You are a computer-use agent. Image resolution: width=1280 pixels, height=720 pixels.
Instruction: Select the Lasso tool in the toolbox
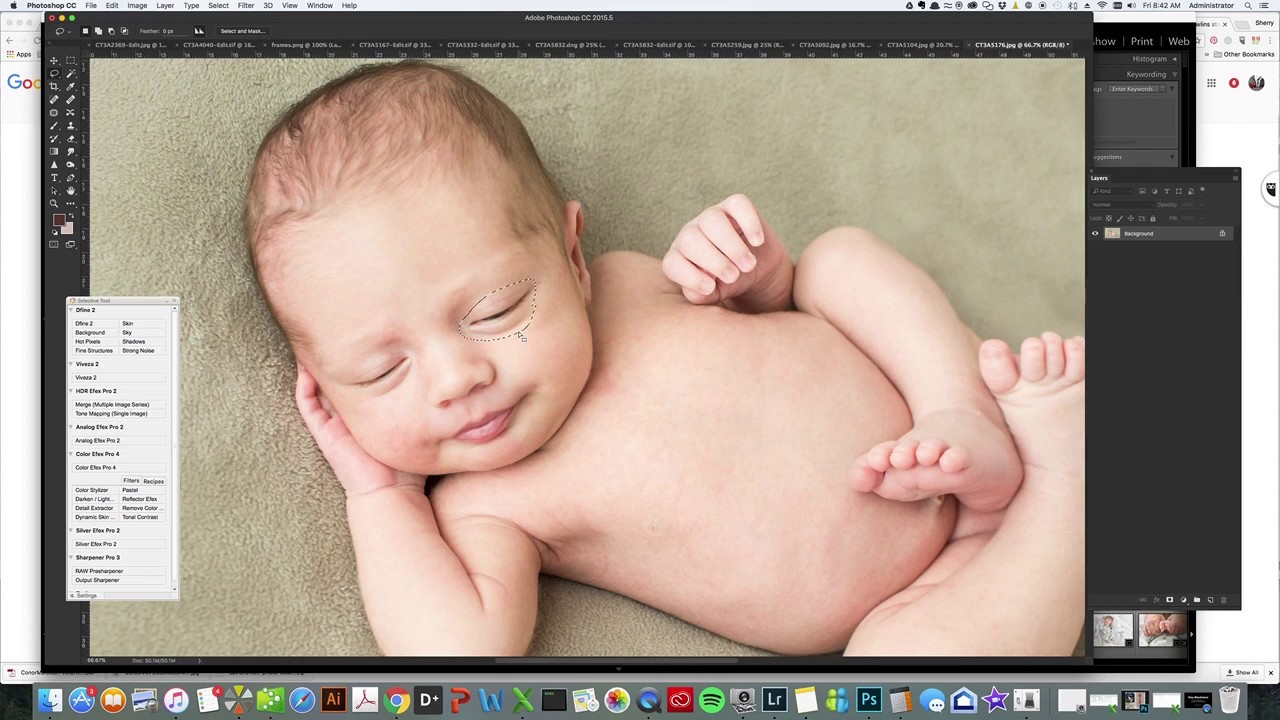coord(54,73)
